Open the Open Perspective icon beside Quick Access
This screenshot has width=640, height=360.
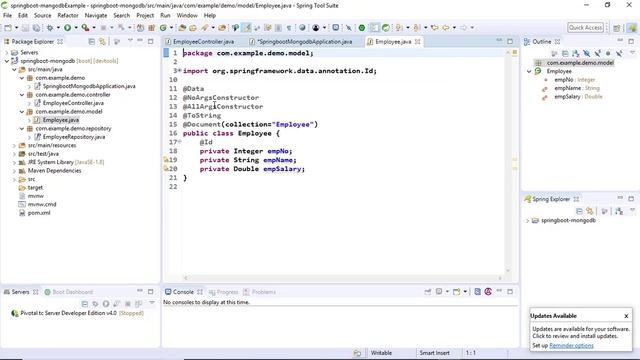tap(617, 28)
